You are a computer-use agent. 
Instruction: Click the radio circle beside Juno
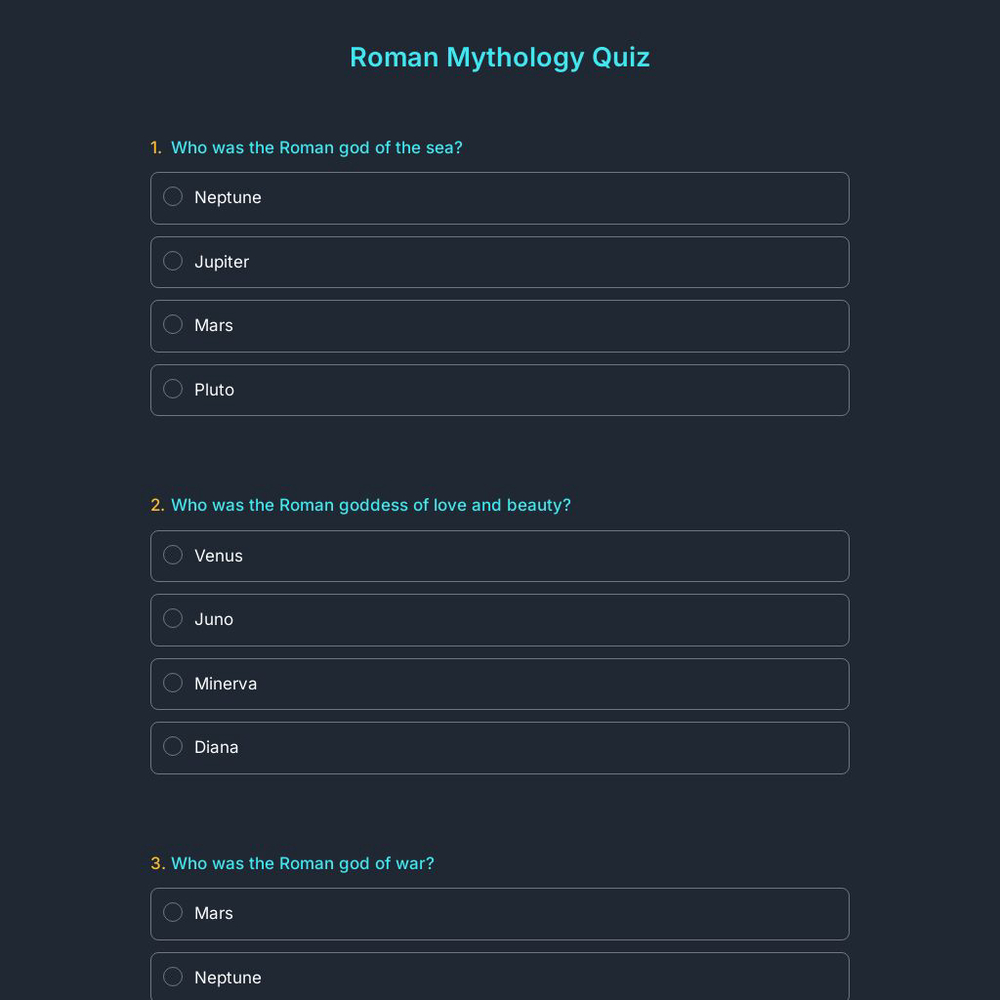coord(172,618)
